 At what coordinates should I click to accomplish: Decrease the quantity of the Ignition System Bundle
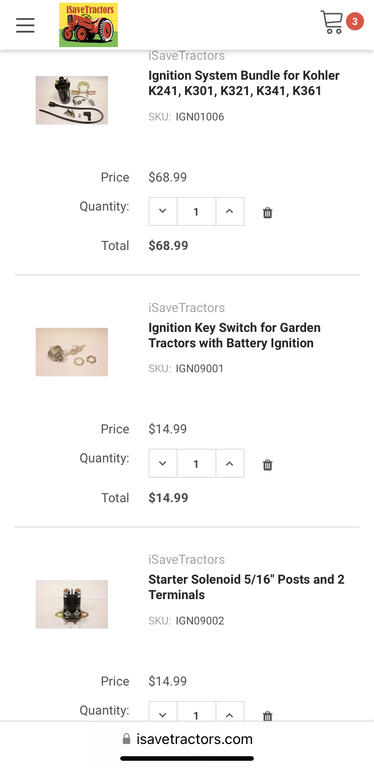163,212
